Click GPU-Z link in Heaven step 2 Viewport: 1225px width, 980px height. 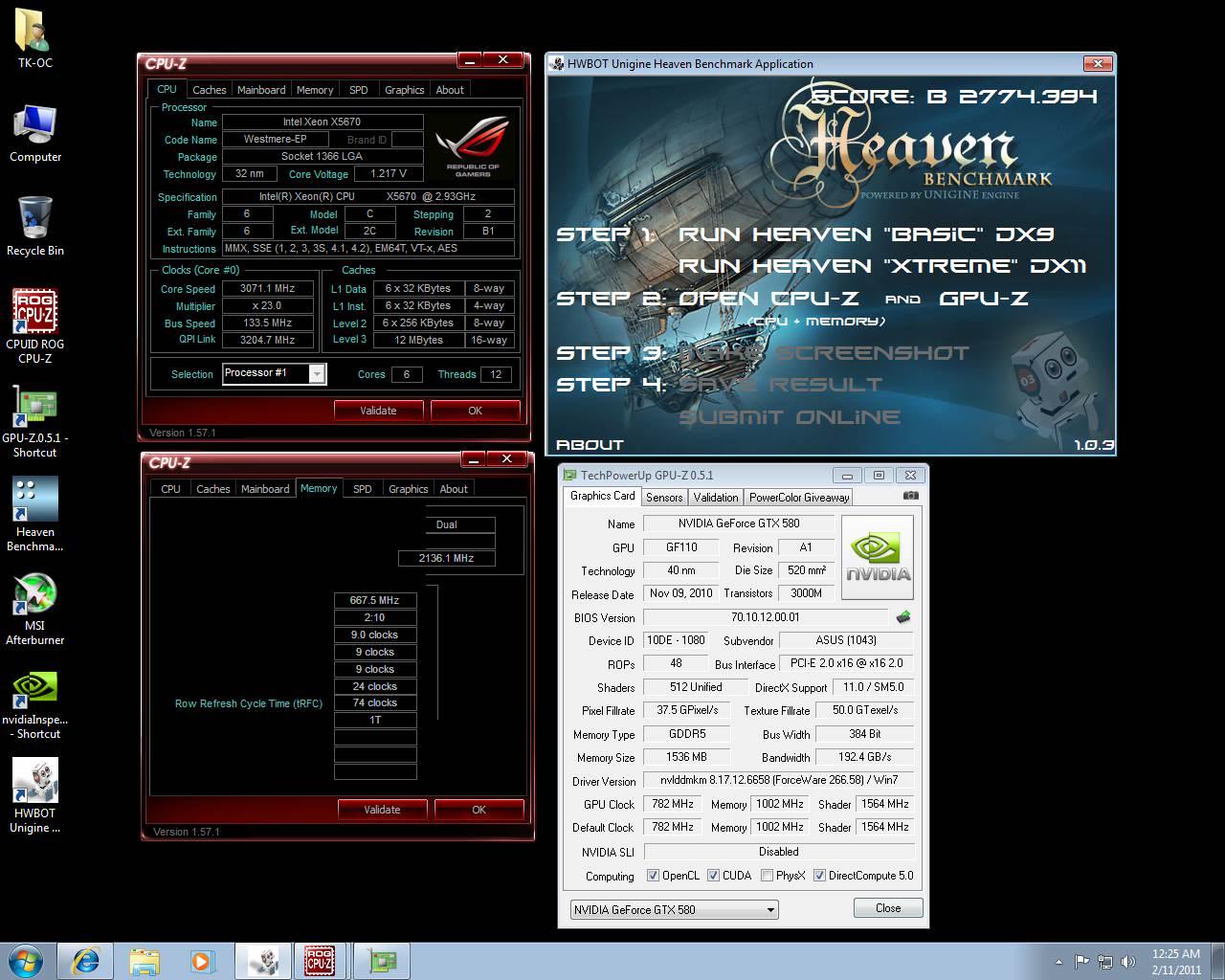point(984,299)
